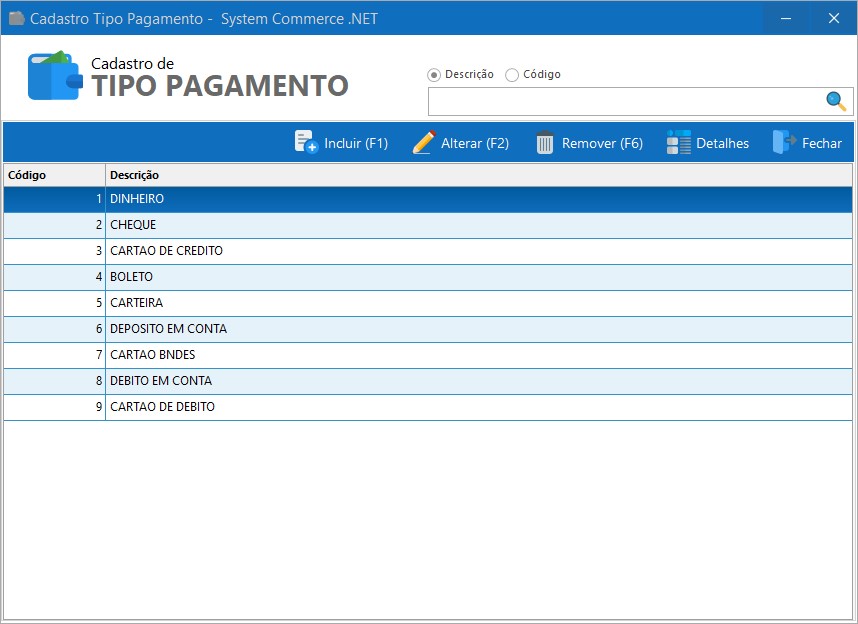Click the Descrição column header
The width and height of the screenshot is (858, 624).
[300, 175]
